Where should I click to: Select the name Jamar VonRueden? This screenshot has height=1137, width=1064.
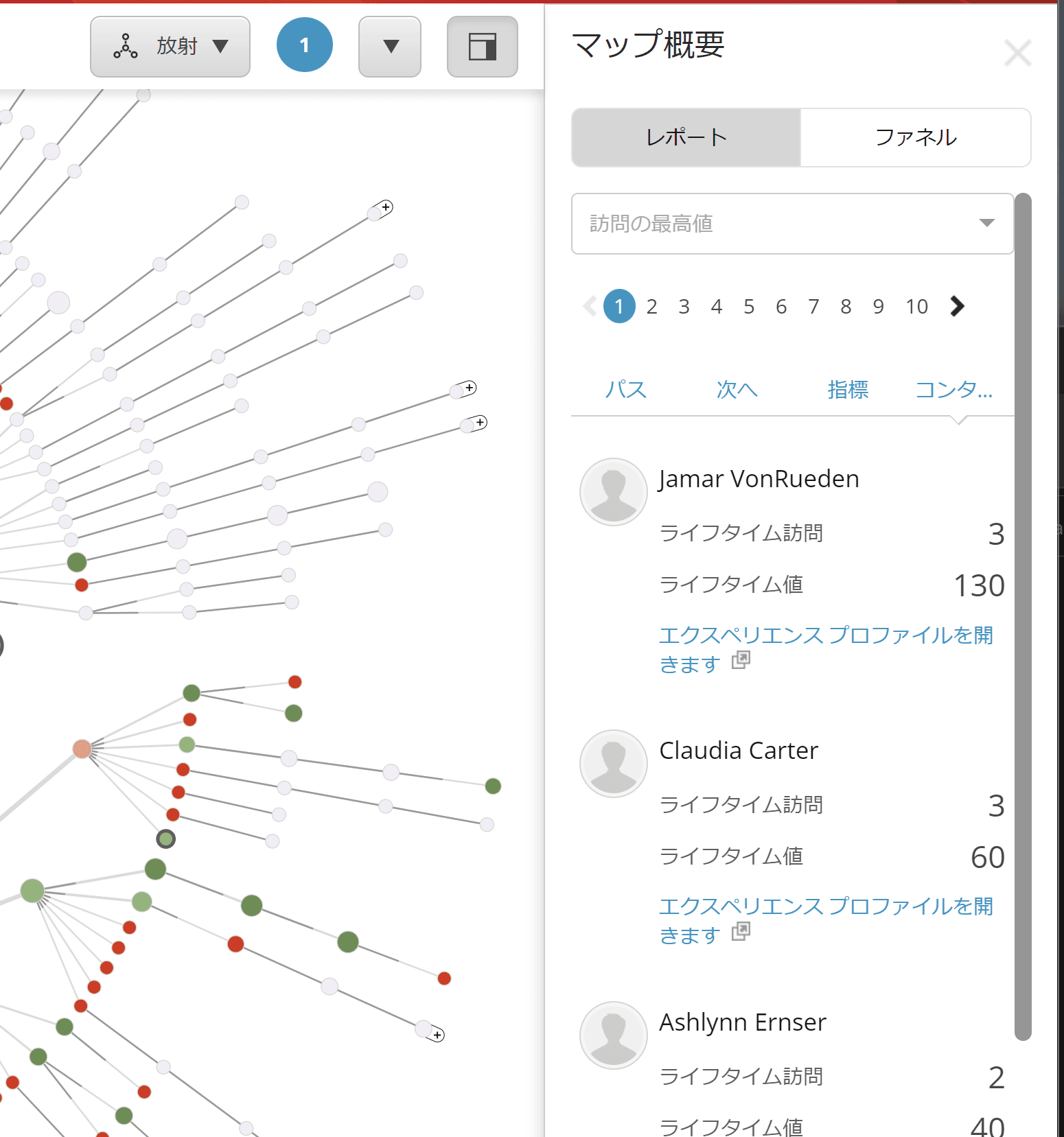[x=759, y=479]
